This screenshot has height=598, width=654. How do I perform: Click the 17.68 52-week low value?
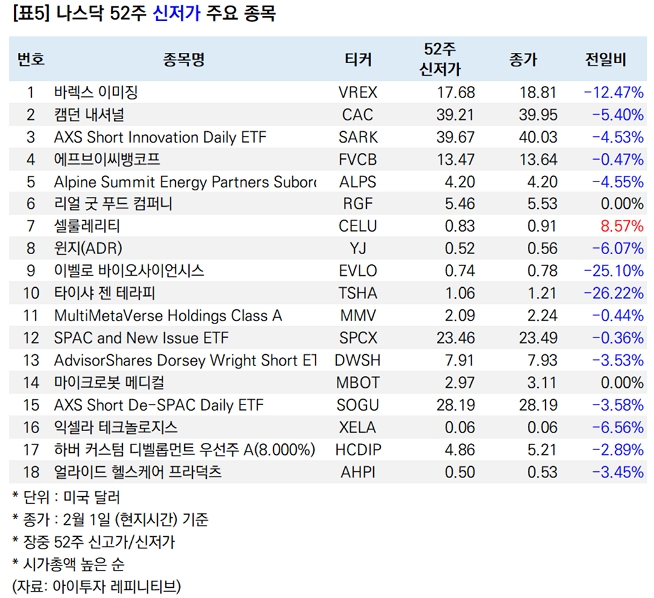coord(455,92)
